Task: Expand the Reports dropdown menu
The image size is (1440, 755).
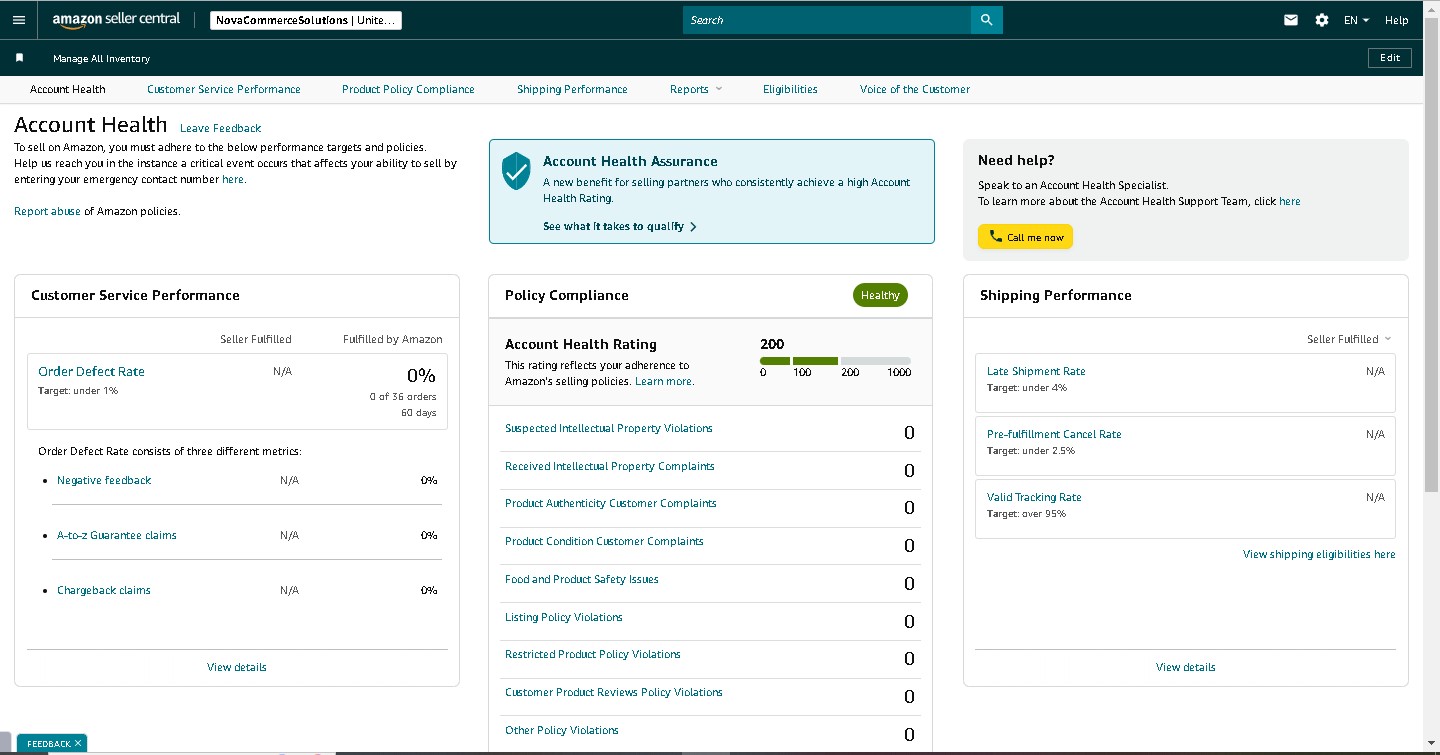Action: coord(696,89)
